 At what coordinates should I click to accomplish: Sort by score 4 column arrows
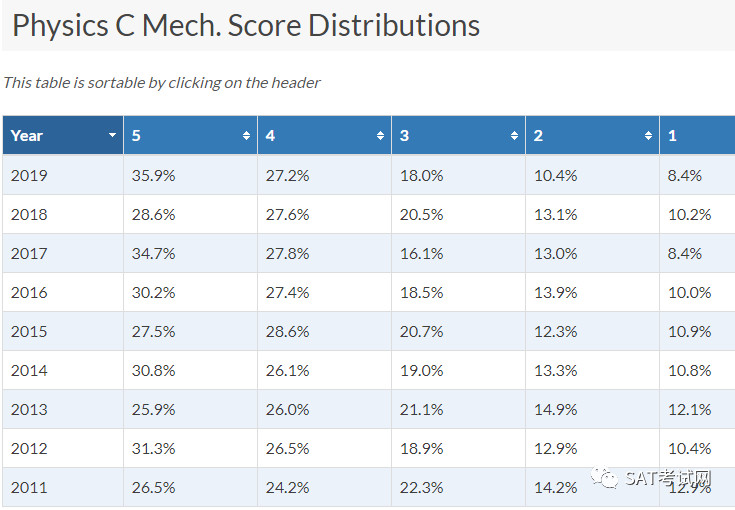pyautogui.click(x=380, y=135)
